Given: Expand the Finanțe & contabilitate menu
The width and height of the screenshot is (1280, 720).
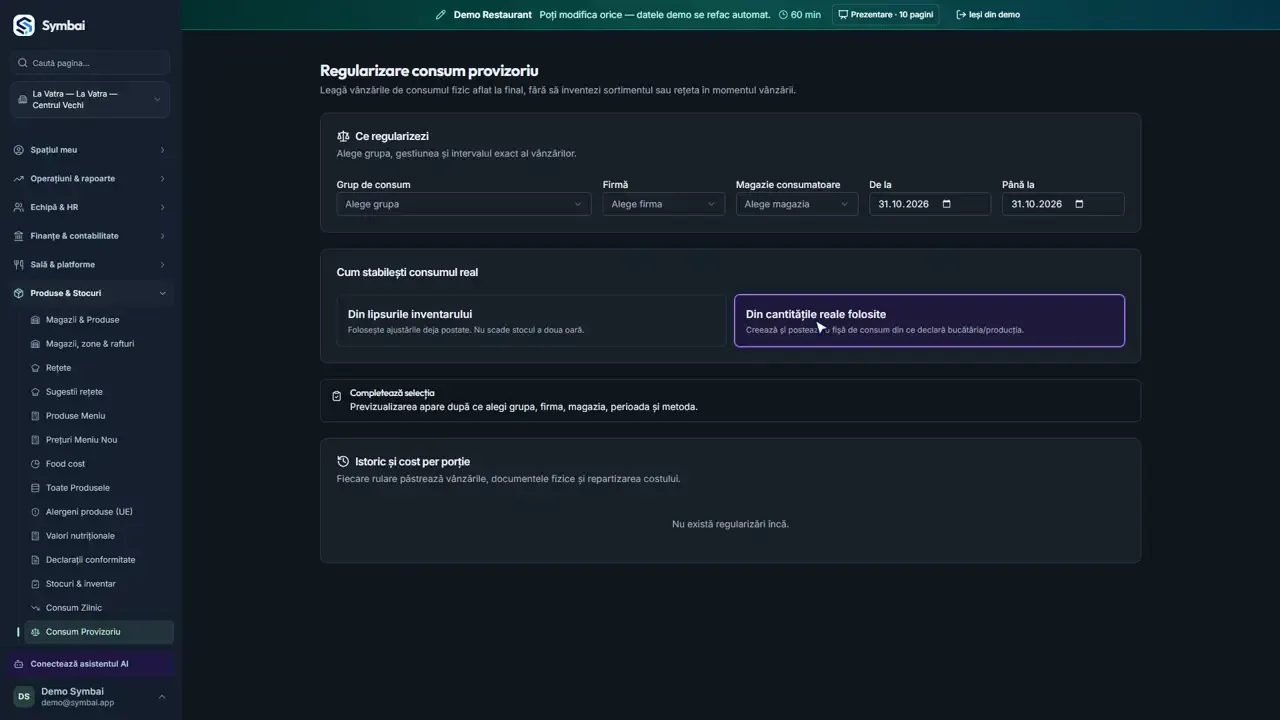Looking at the screenshot, I should (90, 236).
